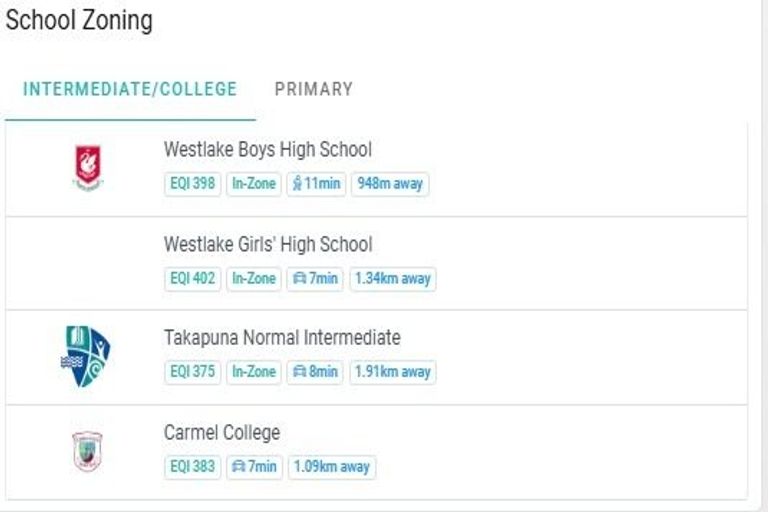Click the Carmel College crest logo

(88, 451)
